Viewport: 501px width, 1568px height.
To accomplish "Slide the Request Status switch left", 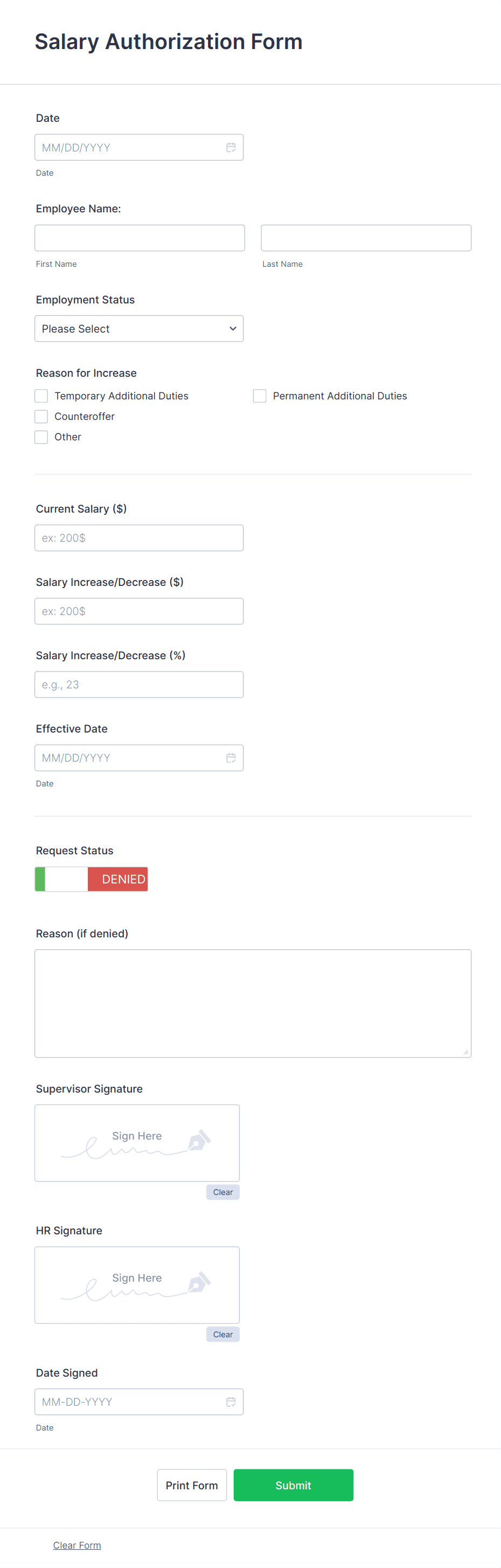I will [x=41, y=879].
